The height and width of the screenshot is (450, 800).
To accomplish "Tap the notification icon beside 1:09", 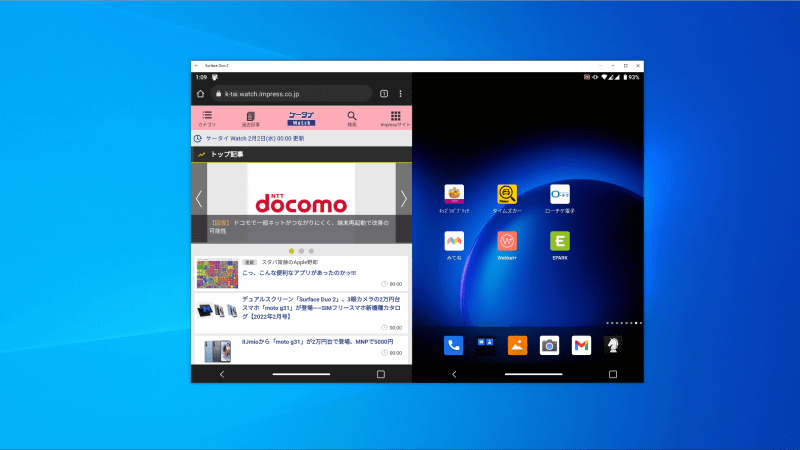I will tap(215, 78).
